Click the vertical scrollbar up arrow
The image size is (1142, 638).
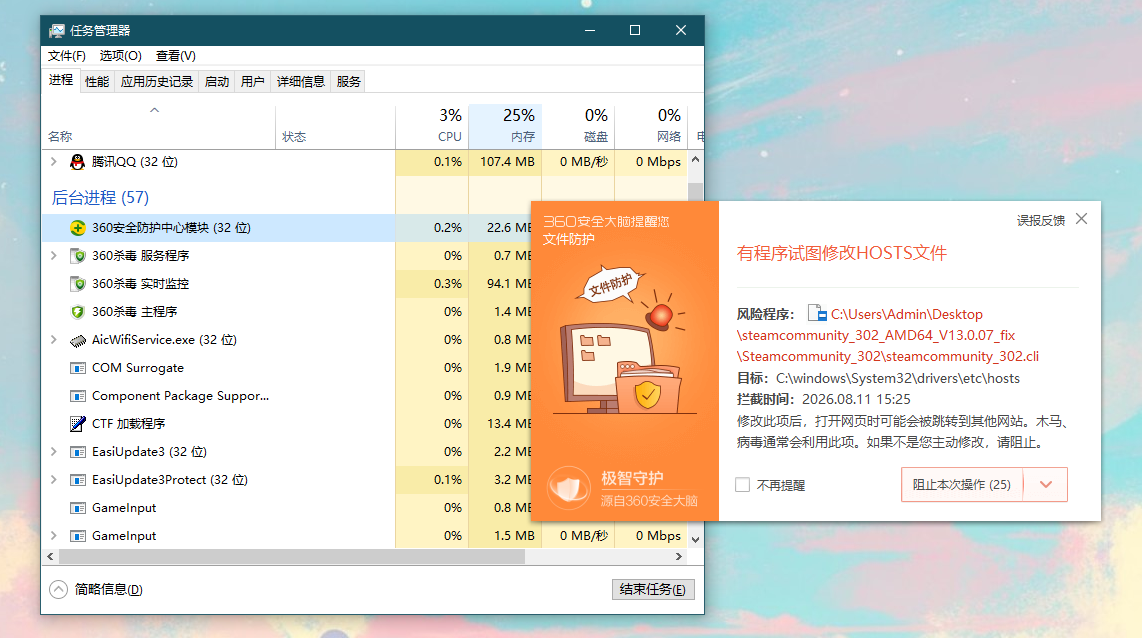click(x=696, y=159)
